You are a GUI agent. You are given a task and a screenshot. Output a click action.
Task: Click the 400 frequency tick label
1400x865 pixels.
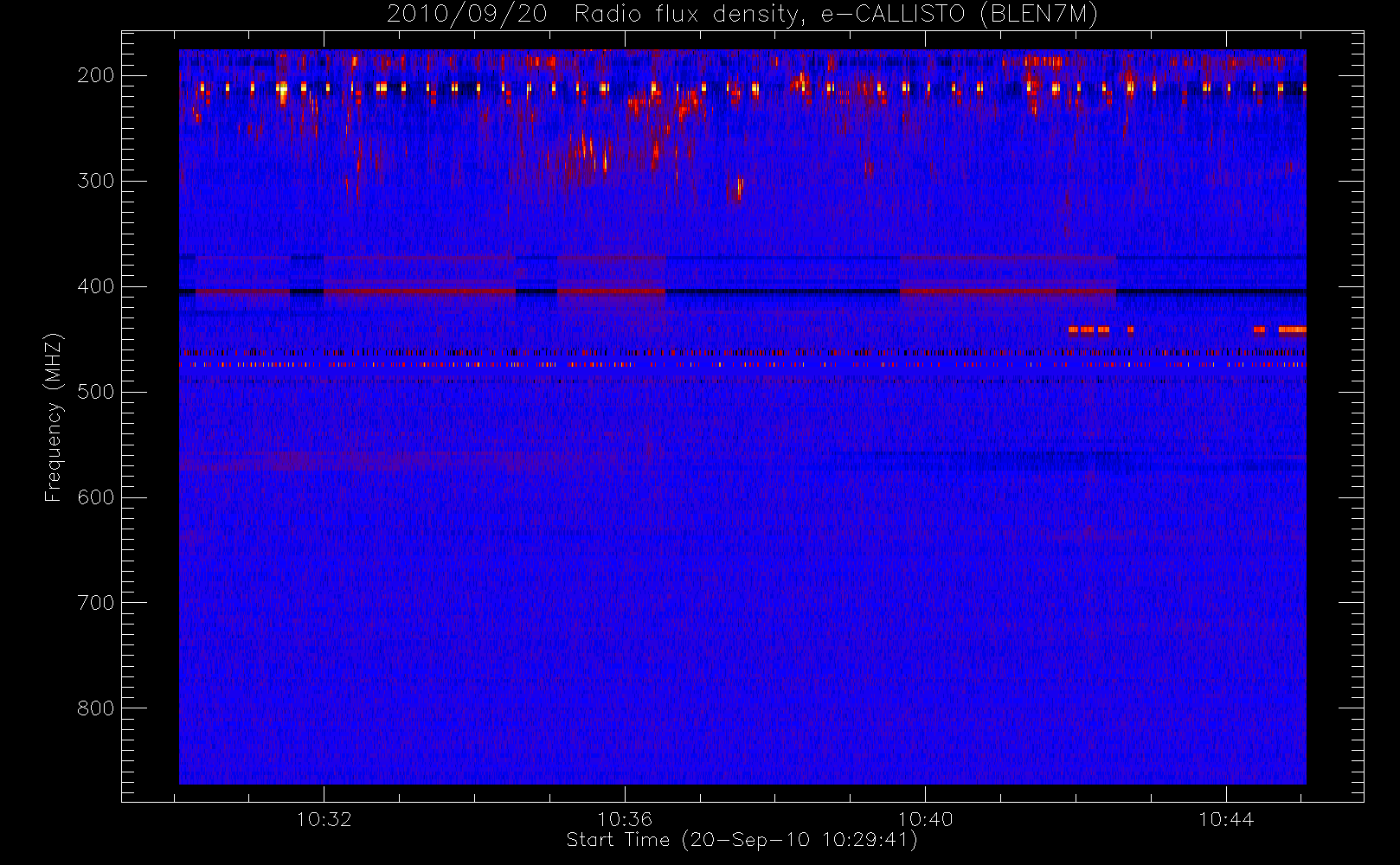95,286
